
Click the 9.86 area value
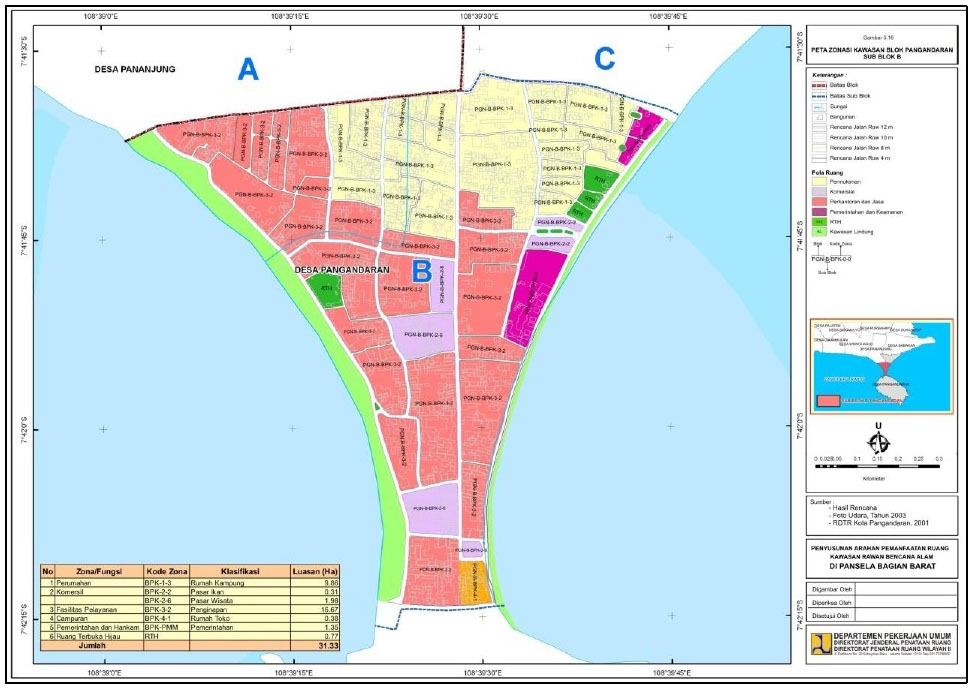329,583
